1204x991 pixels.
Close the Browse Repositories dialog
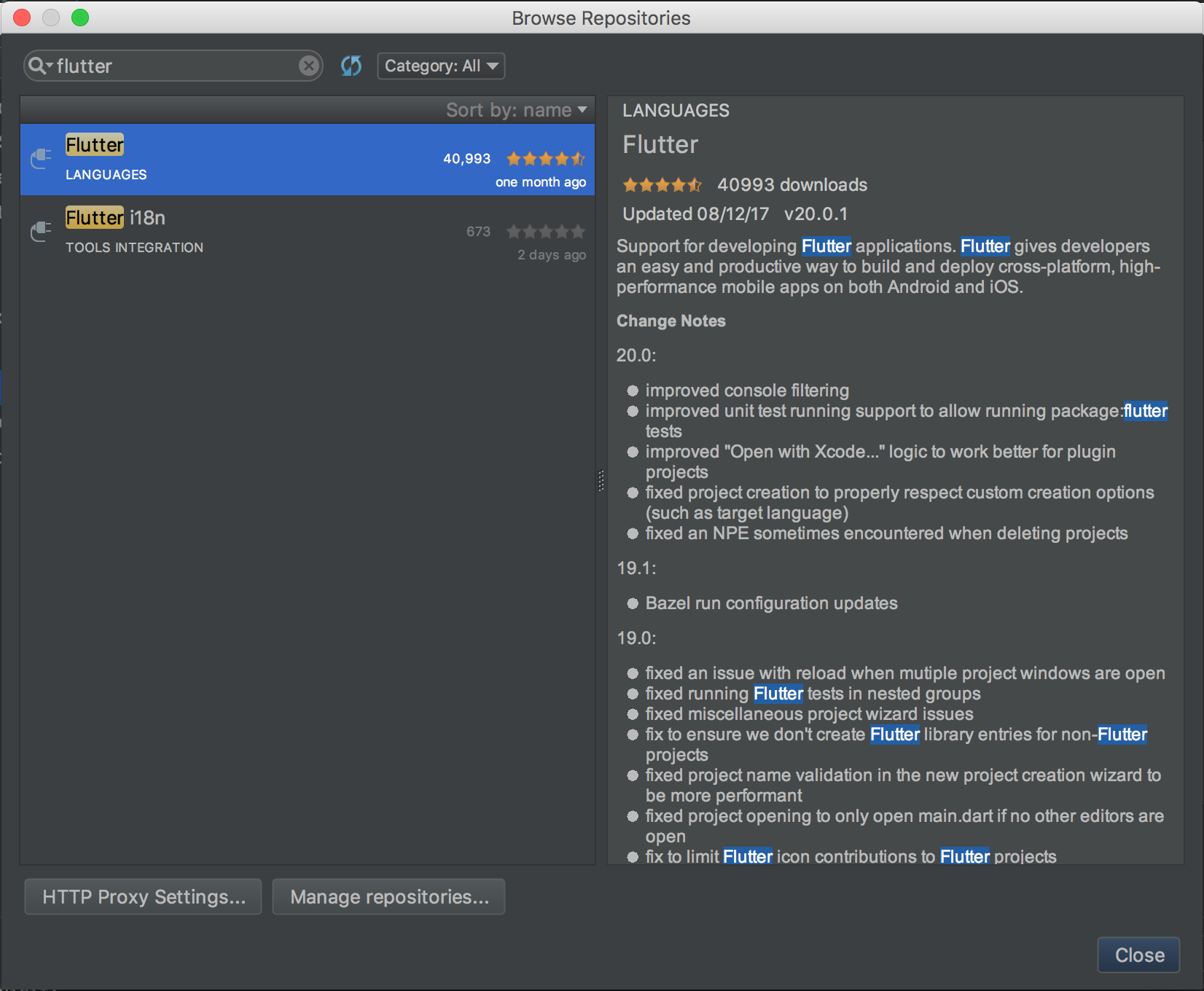(1138, 955)
